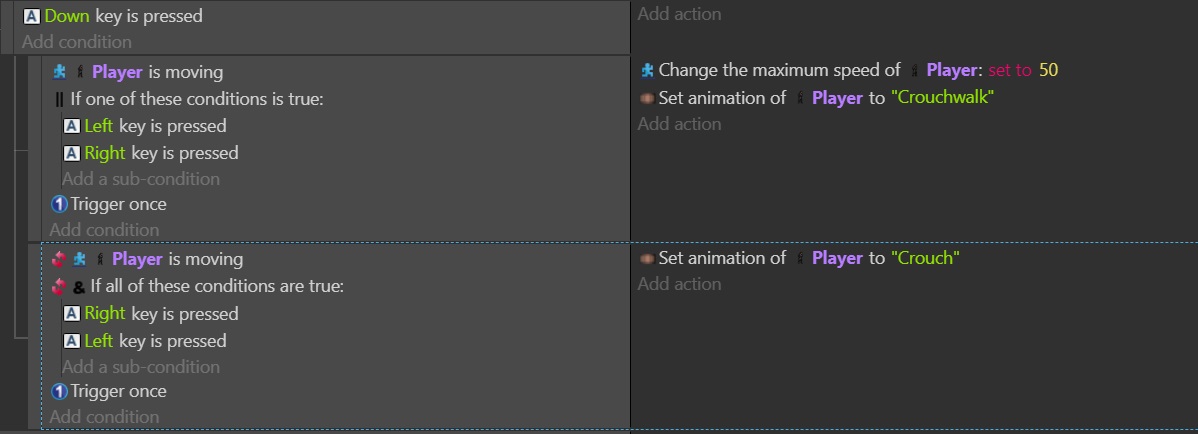The width and height of the screenshot is (1198, 434).
Task: Click the platformer behavior icon before first "Player is moving"
Action: tap(60, 72)
